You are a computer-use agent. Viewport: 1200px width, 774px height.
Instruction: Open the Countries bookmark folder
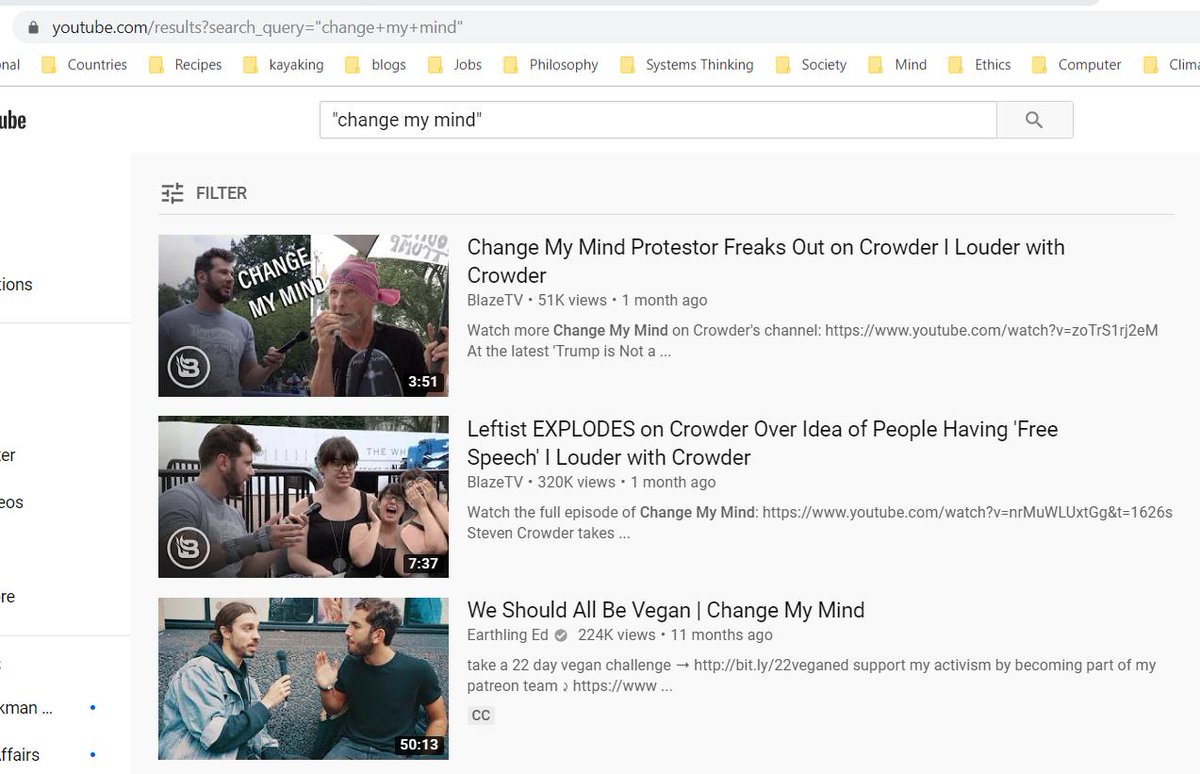(84, 64)
